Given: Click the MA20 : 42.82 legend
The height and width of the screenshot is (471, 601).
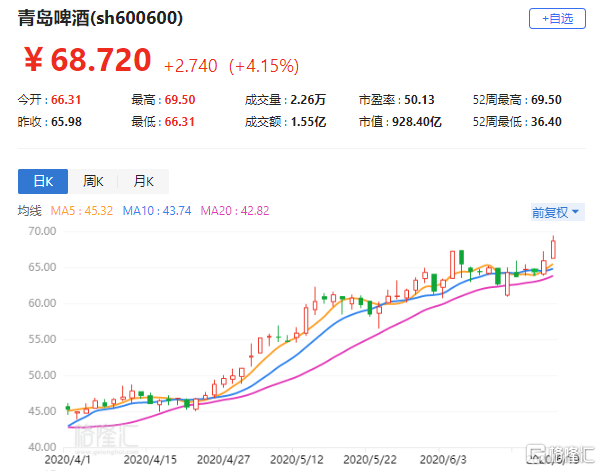Looking at the screenshot, I should point(235,211).
